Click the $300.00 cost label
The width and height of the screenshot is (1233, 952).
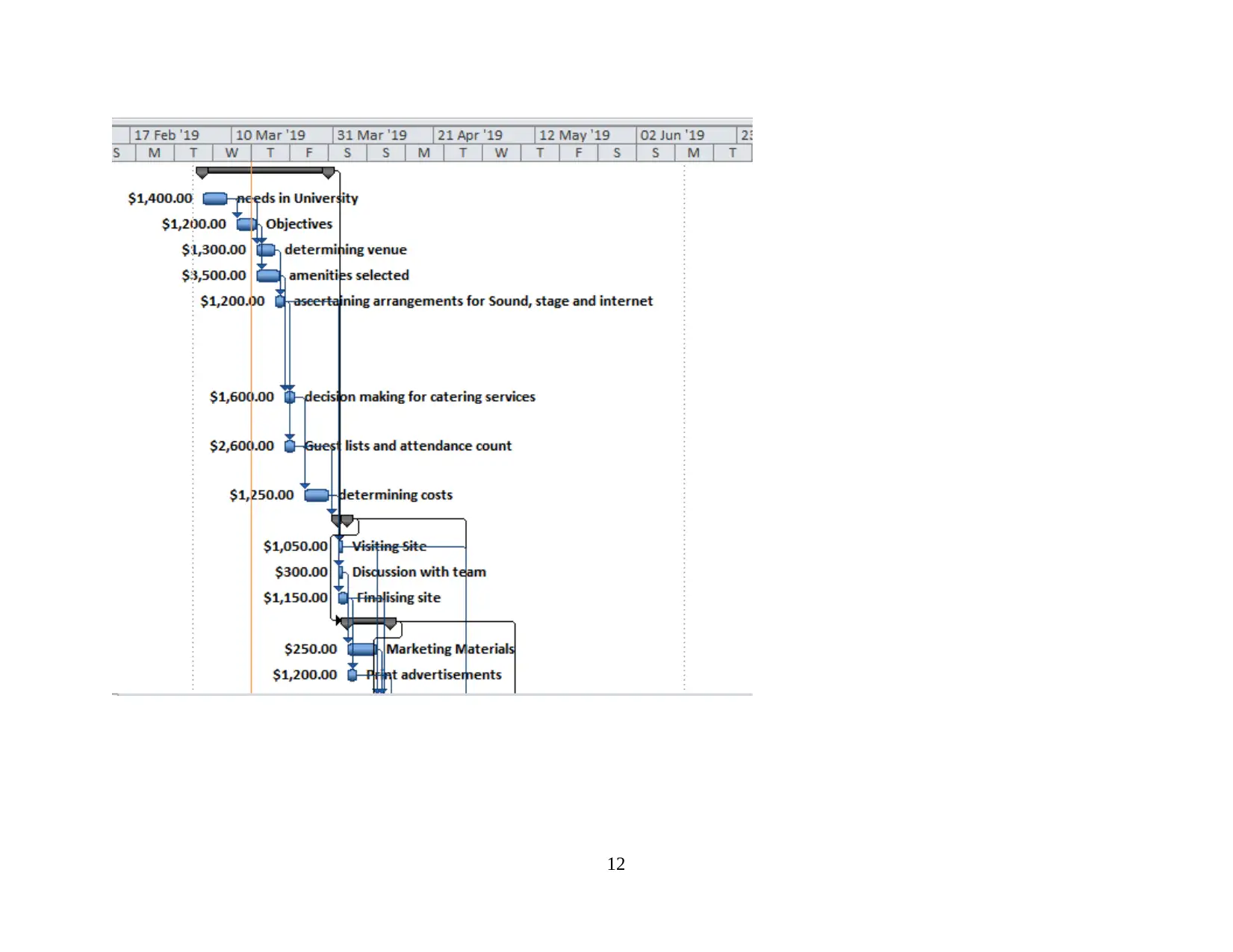click(x=301, y=572)
